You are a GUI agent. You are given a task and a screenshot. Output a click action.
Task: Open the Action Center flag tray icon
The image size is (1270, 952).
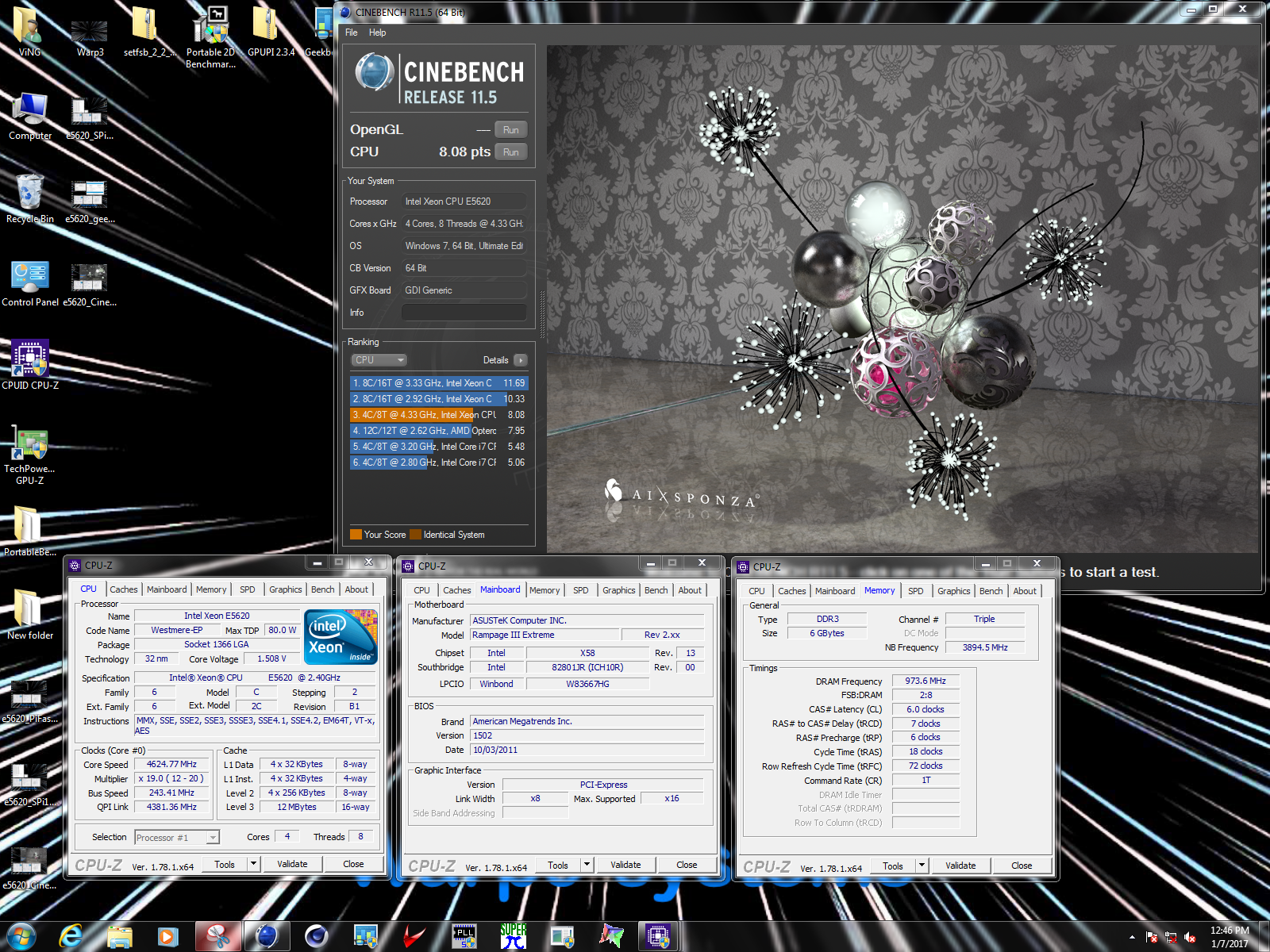pos(1151,937)
